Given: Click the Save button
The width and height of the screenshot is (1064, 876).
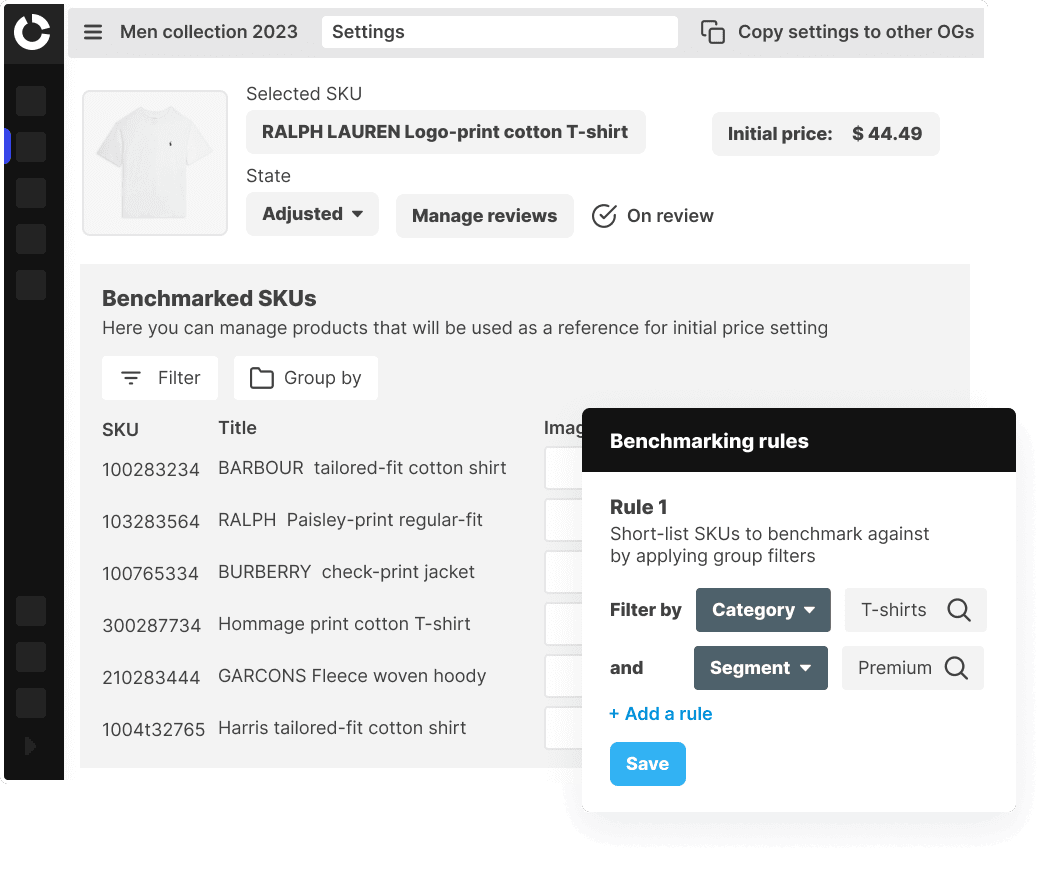Looking at the screenshot, I should 647,763.
